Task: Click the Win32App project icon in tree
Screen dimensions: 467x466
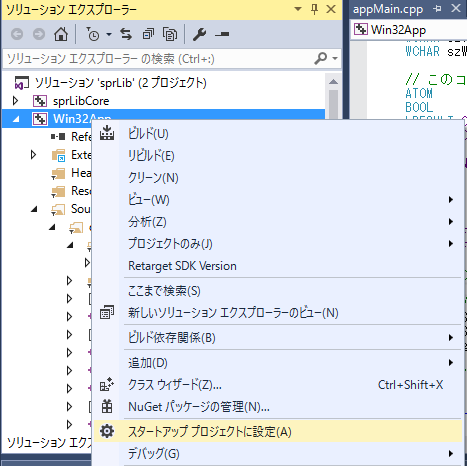Action: point(40,119)
